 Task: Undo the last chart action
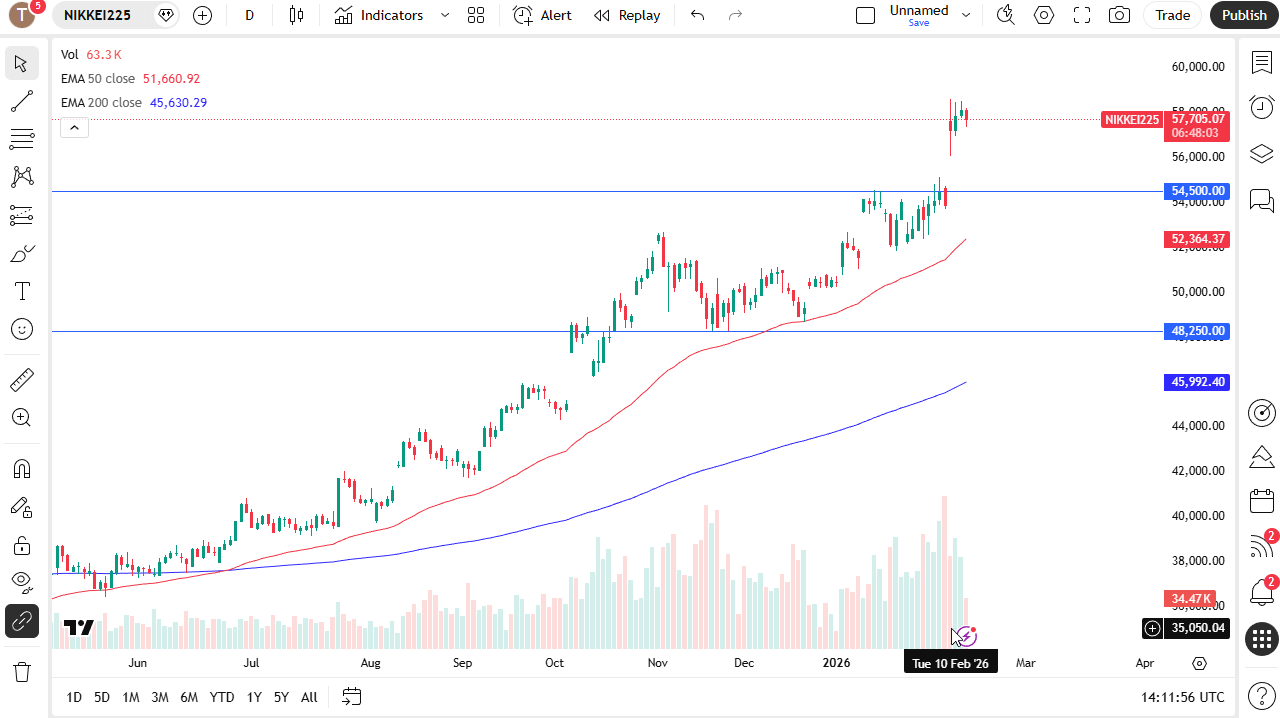pos(698,15)
